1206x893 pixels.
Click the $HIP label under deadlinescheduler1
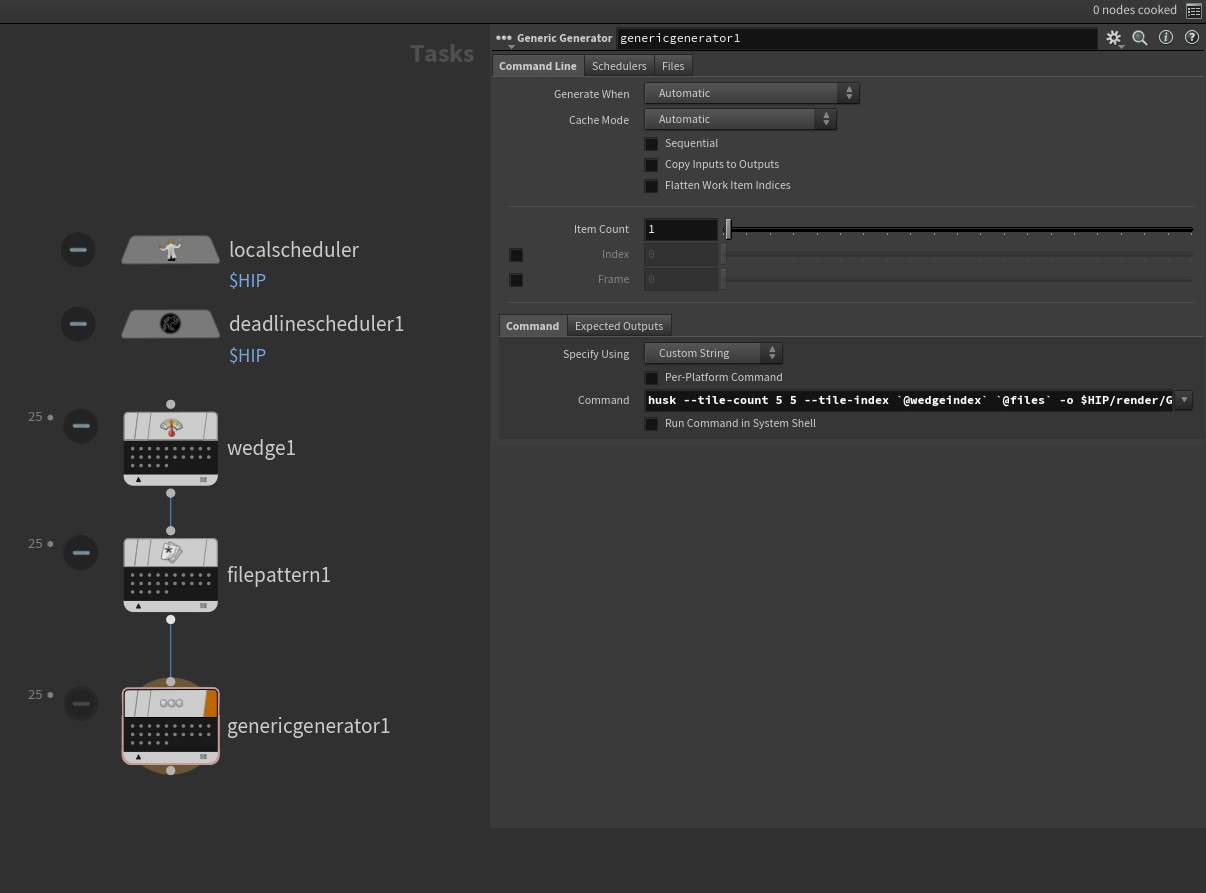click(247, 355)
